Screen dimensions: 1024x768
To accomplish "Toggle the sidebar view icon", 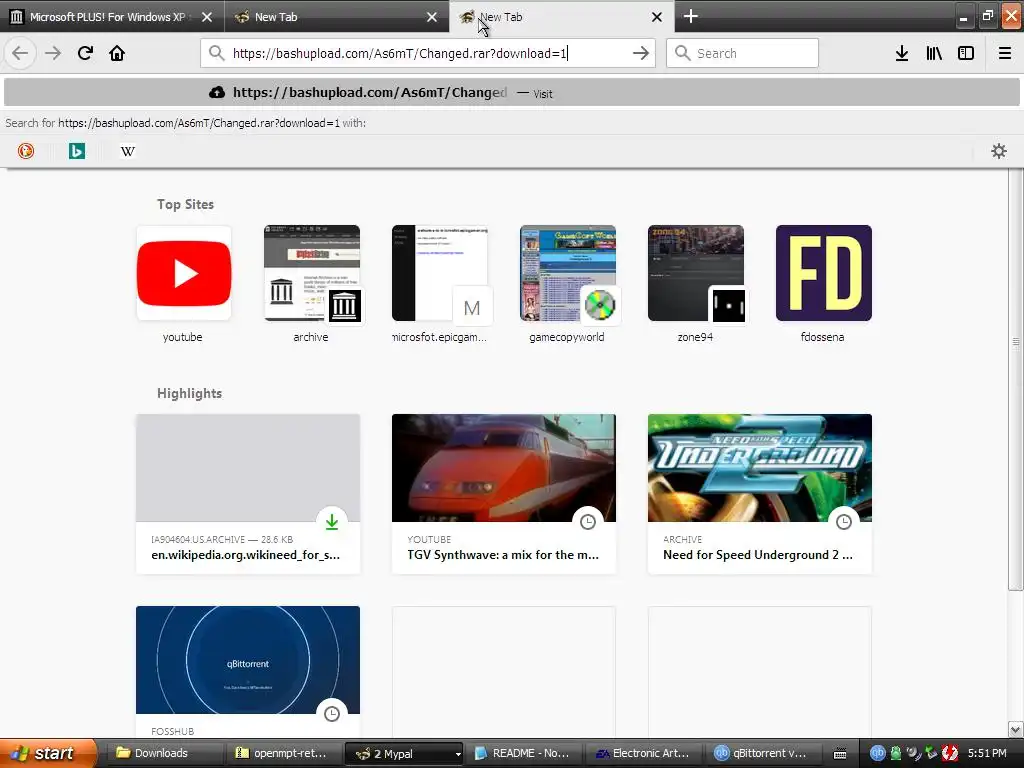I will tap(966, 53).
